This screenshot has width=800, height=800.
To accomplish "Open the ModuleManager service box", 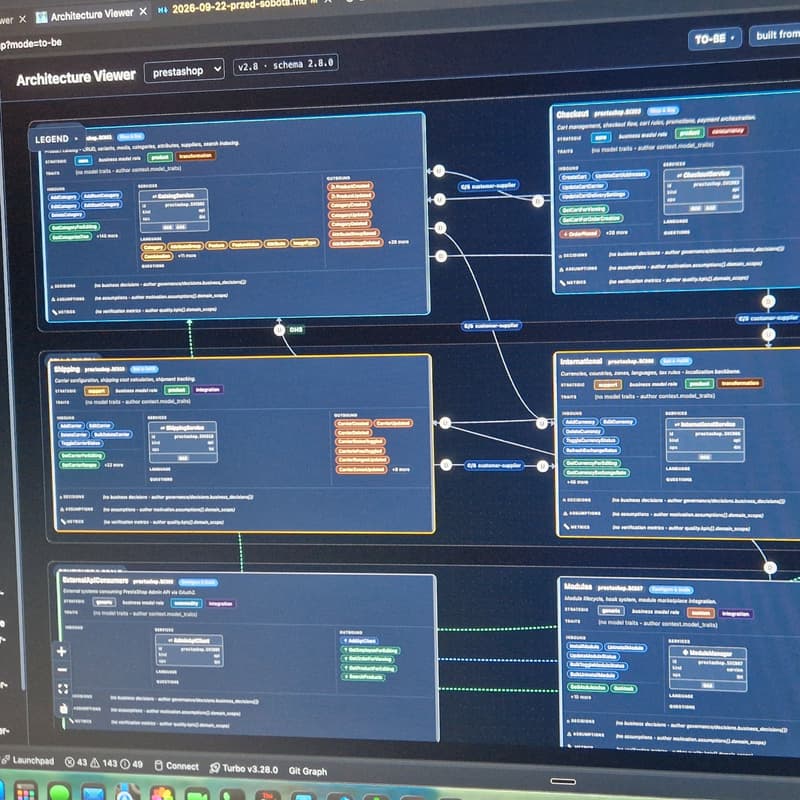I will click(708, 669).
